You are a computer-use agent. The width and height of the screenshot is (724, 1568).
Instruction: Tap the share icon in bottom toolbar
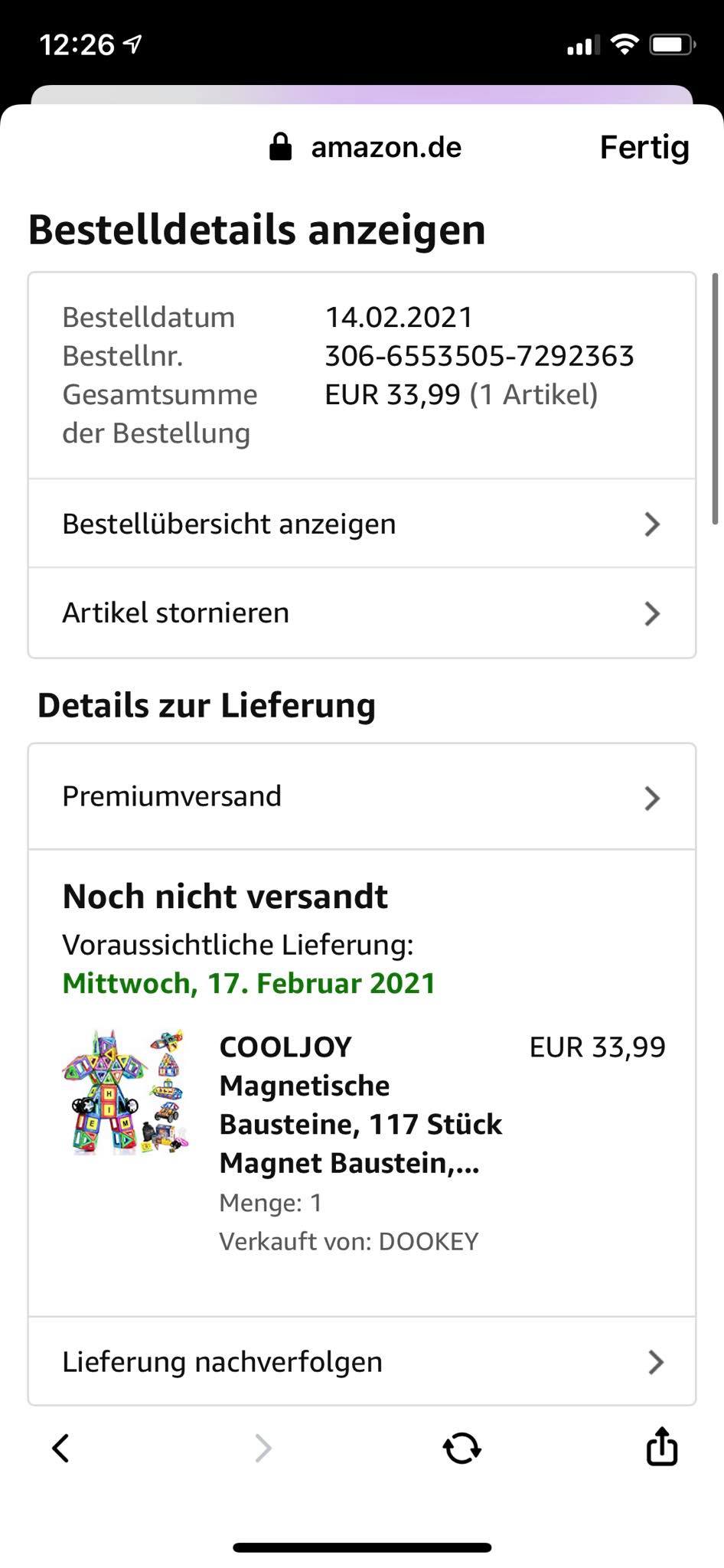coord(662,1446)
